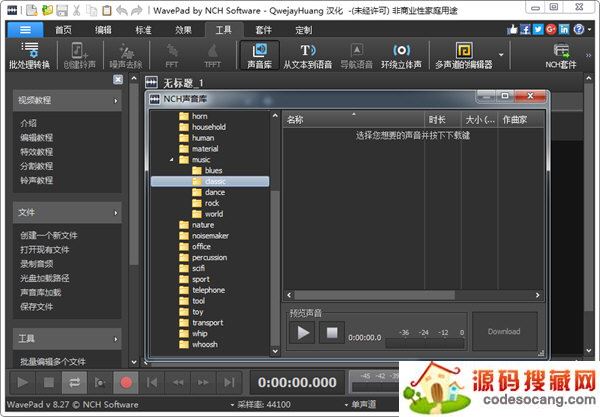The width and height of the screenshot is (600, 417).
Task: Play audio from the main transport bar
Action: (x=23, y=382)
